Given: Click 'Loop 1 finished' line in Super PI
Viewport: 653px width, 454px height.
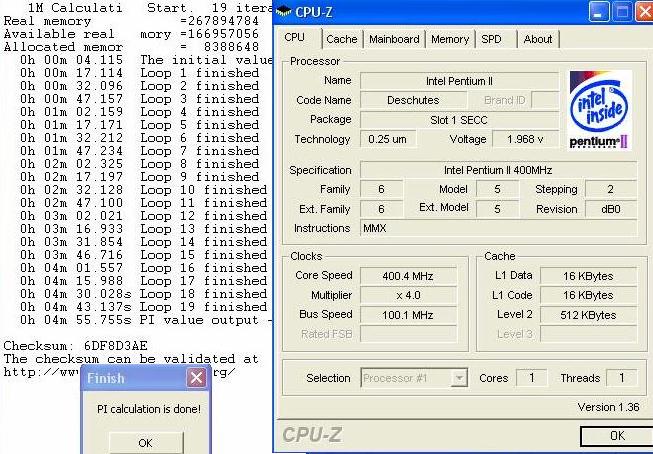Looking at the screenshot, I should (140, 73).
